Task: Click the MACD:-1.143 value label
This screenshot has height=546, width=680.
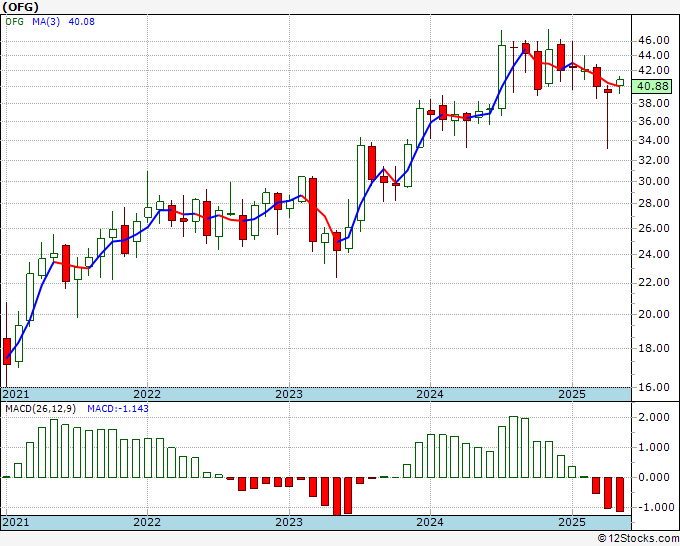Action: pyautogui.click(x=118, y=409)
